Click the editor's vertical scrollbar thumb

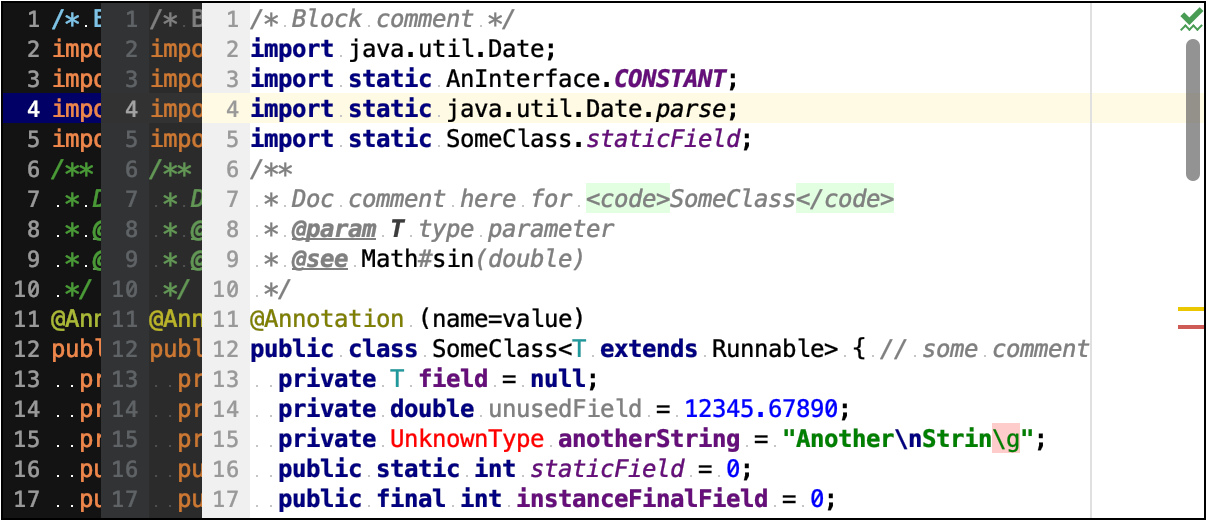1193,111
